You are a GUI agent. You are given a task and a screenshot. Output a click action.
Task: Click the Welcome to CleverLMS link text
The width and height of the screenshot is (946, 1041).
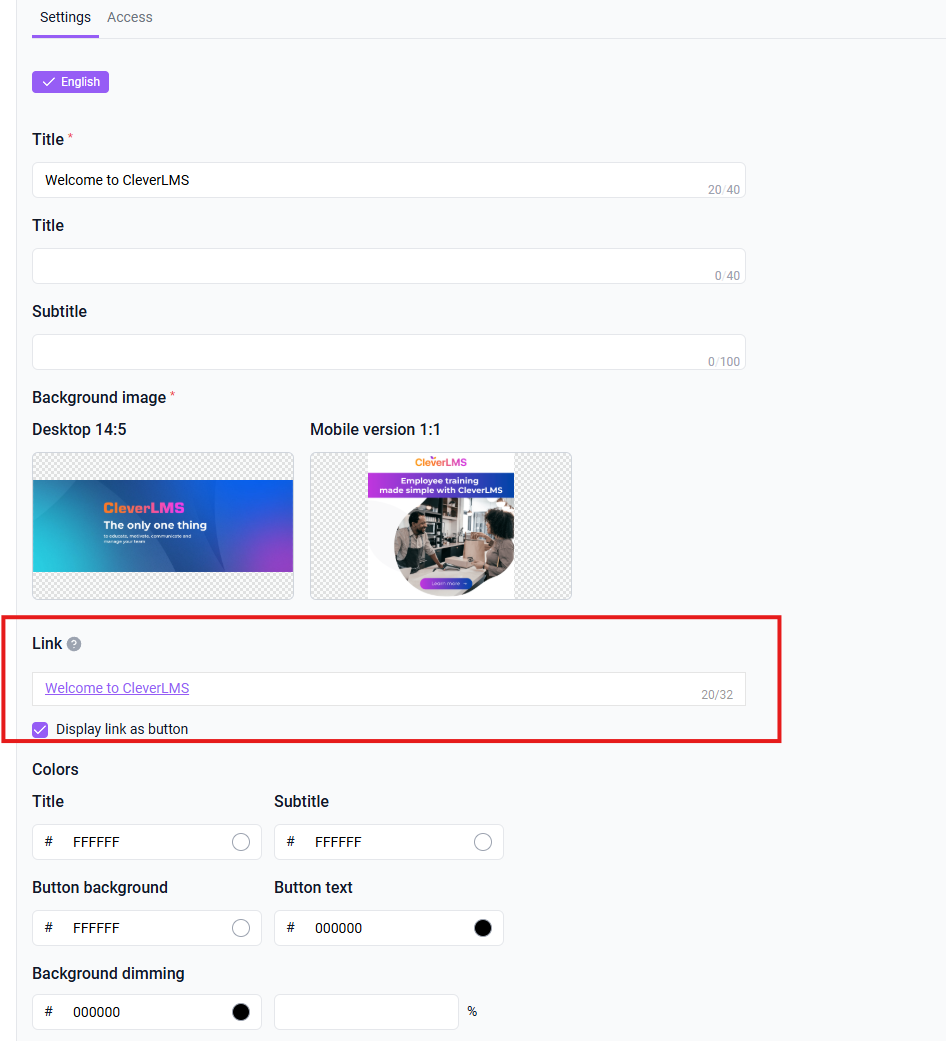(117, 688)
